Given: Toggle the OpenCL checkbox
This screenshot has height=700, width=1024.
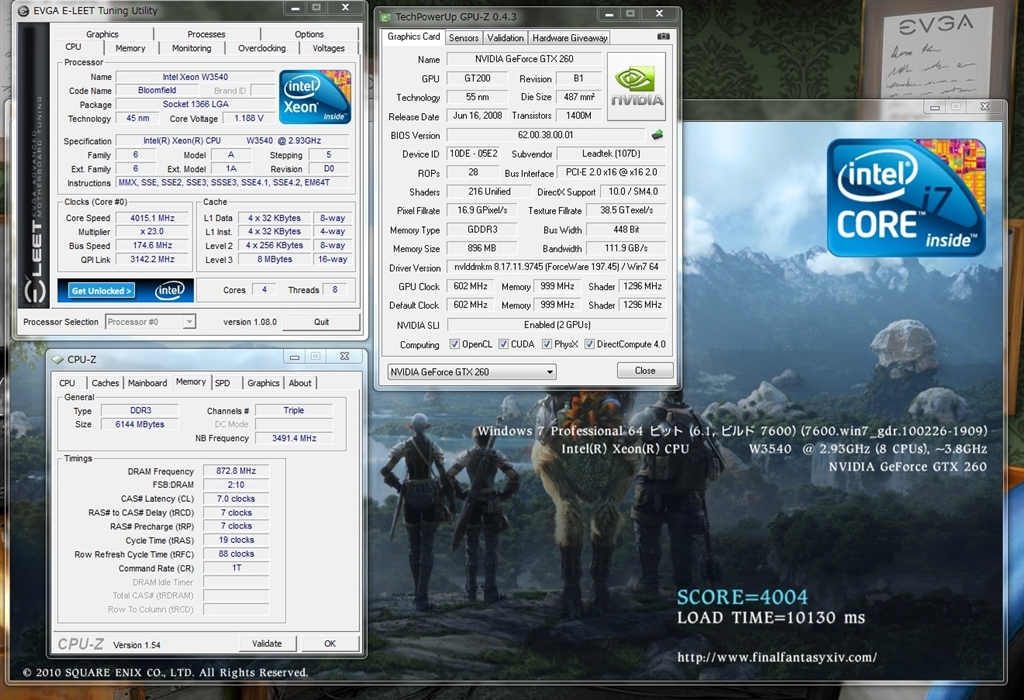Looking at the screenshot, I should tap(455, 344).
